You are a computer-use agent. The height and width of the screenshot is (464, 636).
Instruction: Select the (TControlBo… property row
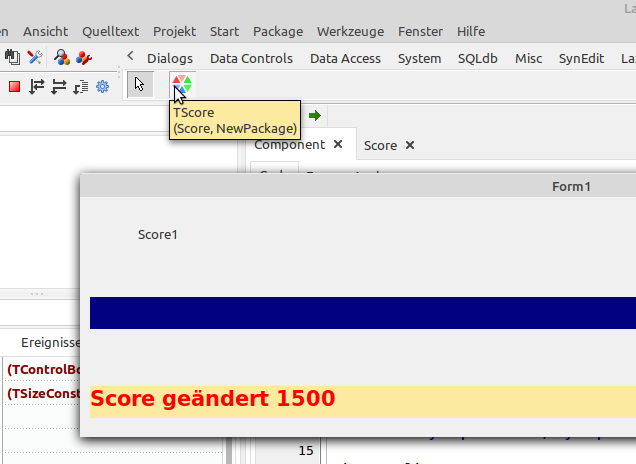coord(43,369)
